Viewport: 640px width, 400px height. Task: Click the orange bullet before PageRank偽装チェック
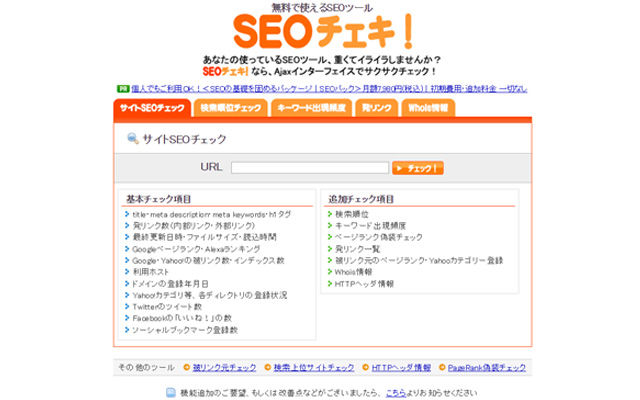click(442, 367)
